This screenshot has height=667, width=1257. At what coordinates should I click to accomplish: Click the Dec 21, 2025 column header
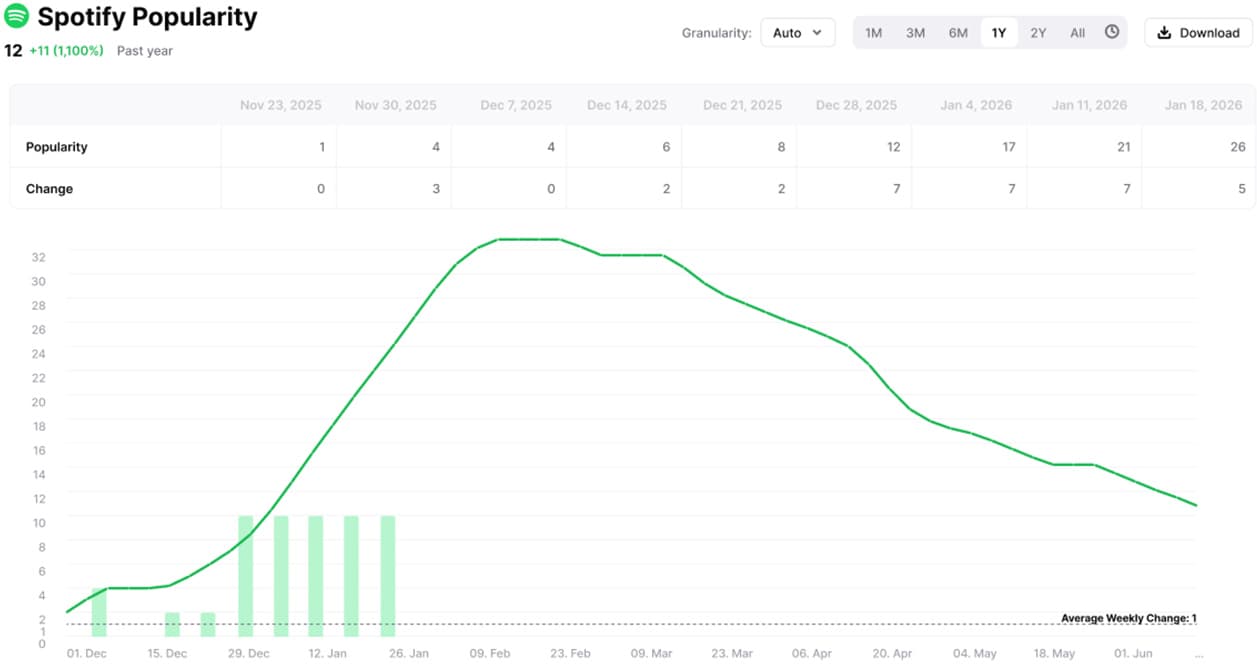click(742, 105)
